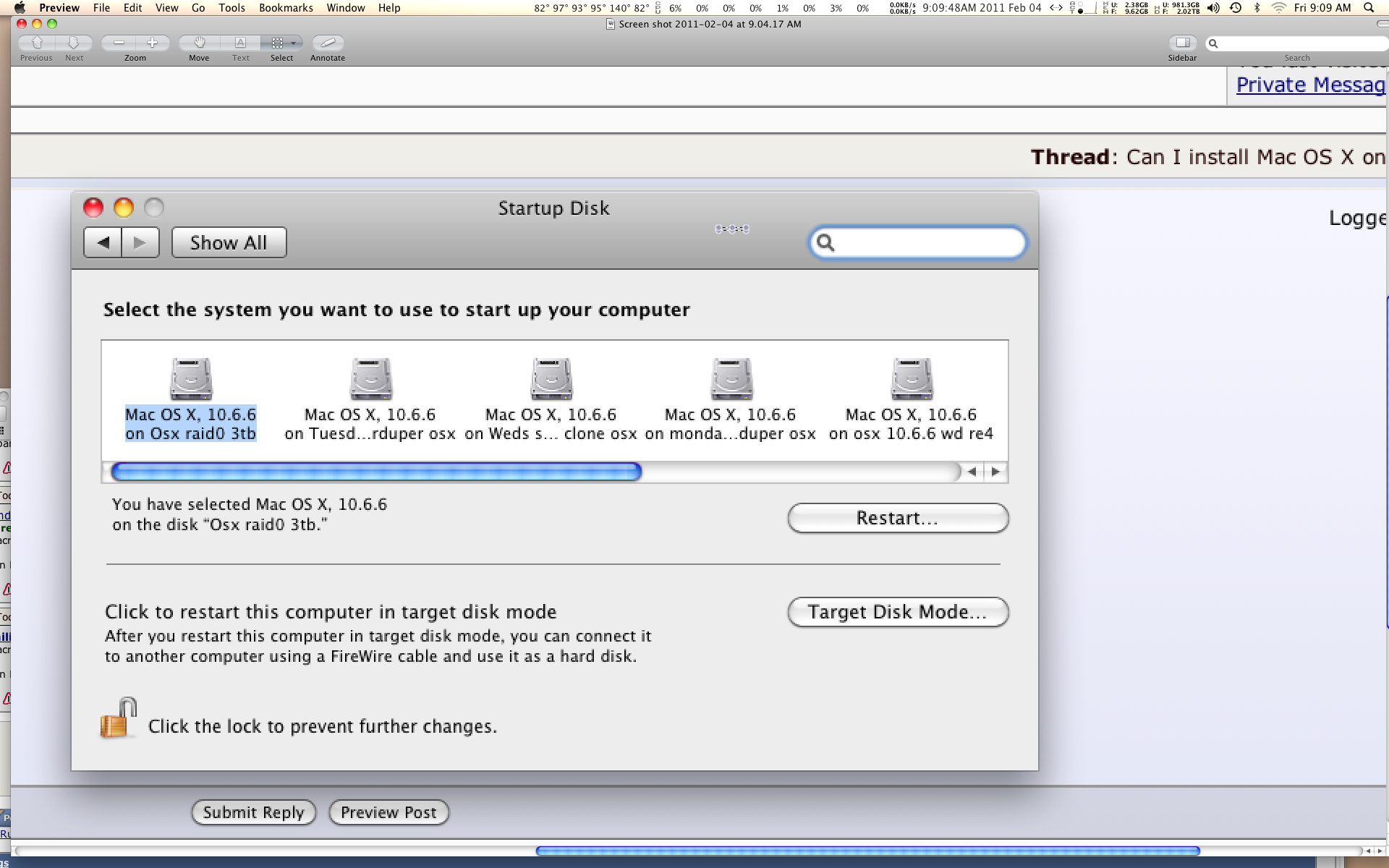
Task: Click the screenshot's red Startup Disk close button
Action: [x=93, y=208]
